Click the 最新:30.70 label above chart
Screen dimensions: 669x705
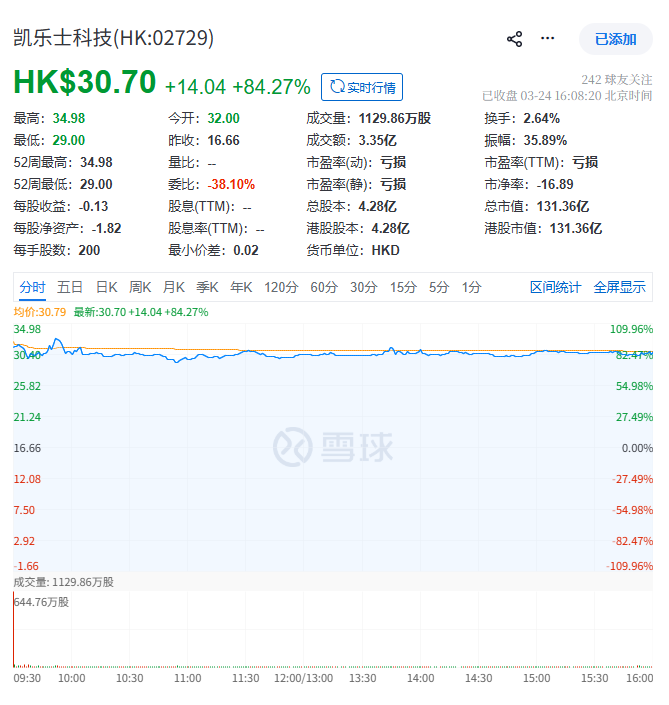coord(141,312)
